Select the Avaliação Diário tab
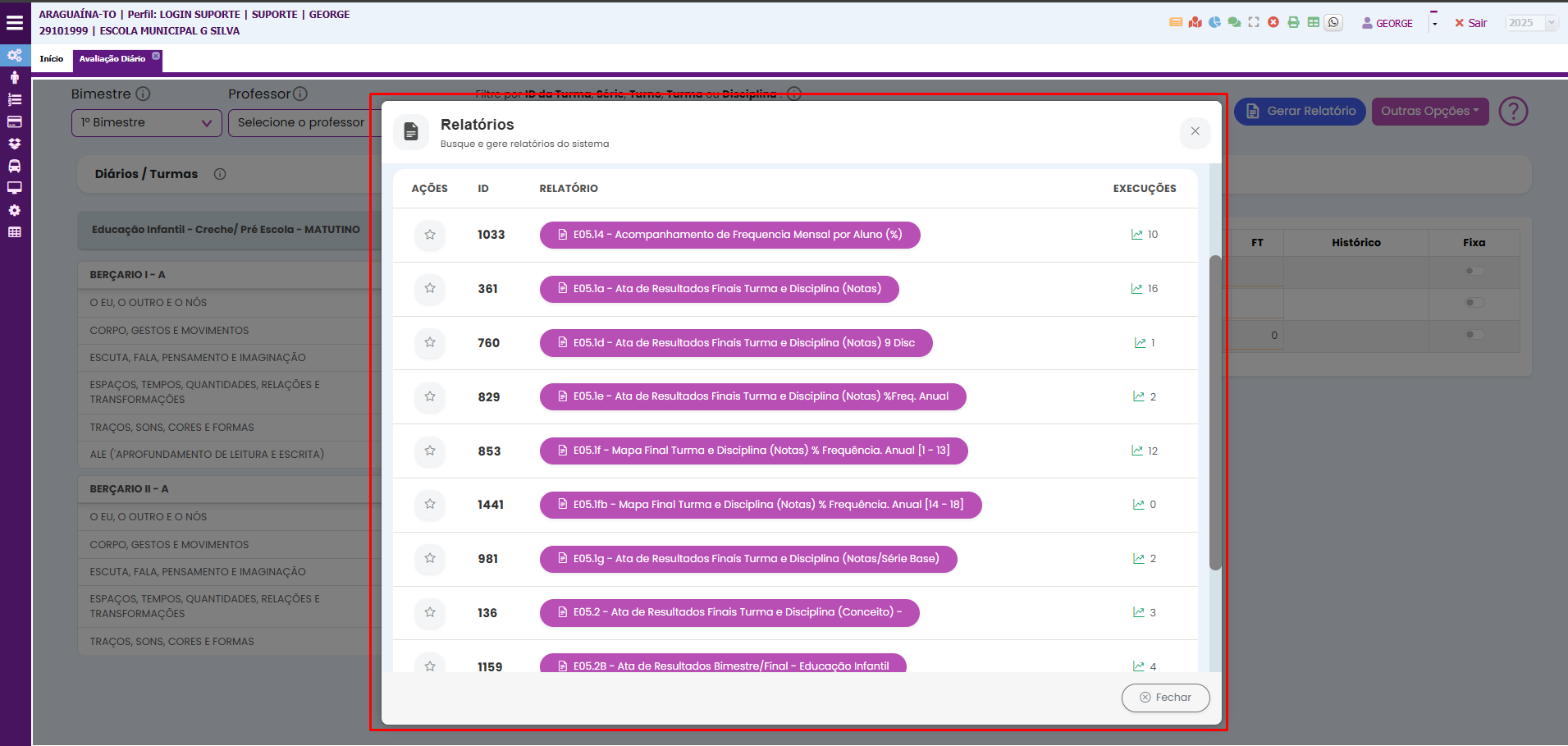This screenshot has width=1568, height=746. coord(112,59)
